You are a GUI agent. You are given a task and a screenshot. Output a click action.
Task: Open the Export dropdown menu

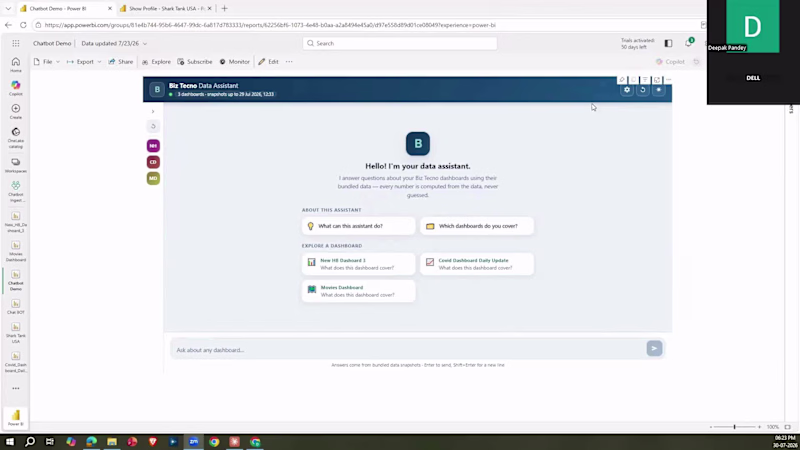coord(84,62)
